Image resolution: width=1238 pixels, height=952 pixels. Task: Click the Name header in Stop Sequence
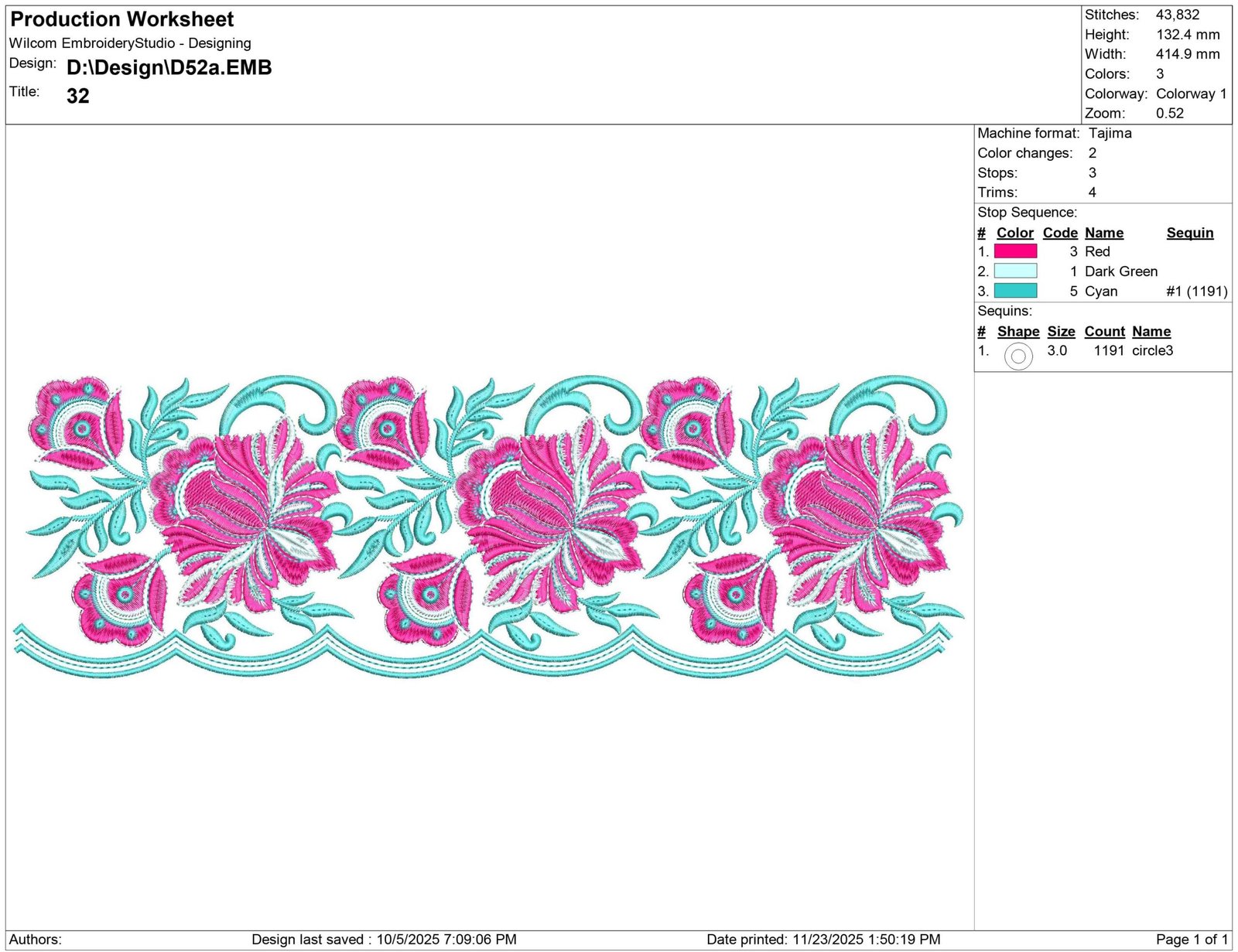tap(1104, 233)
